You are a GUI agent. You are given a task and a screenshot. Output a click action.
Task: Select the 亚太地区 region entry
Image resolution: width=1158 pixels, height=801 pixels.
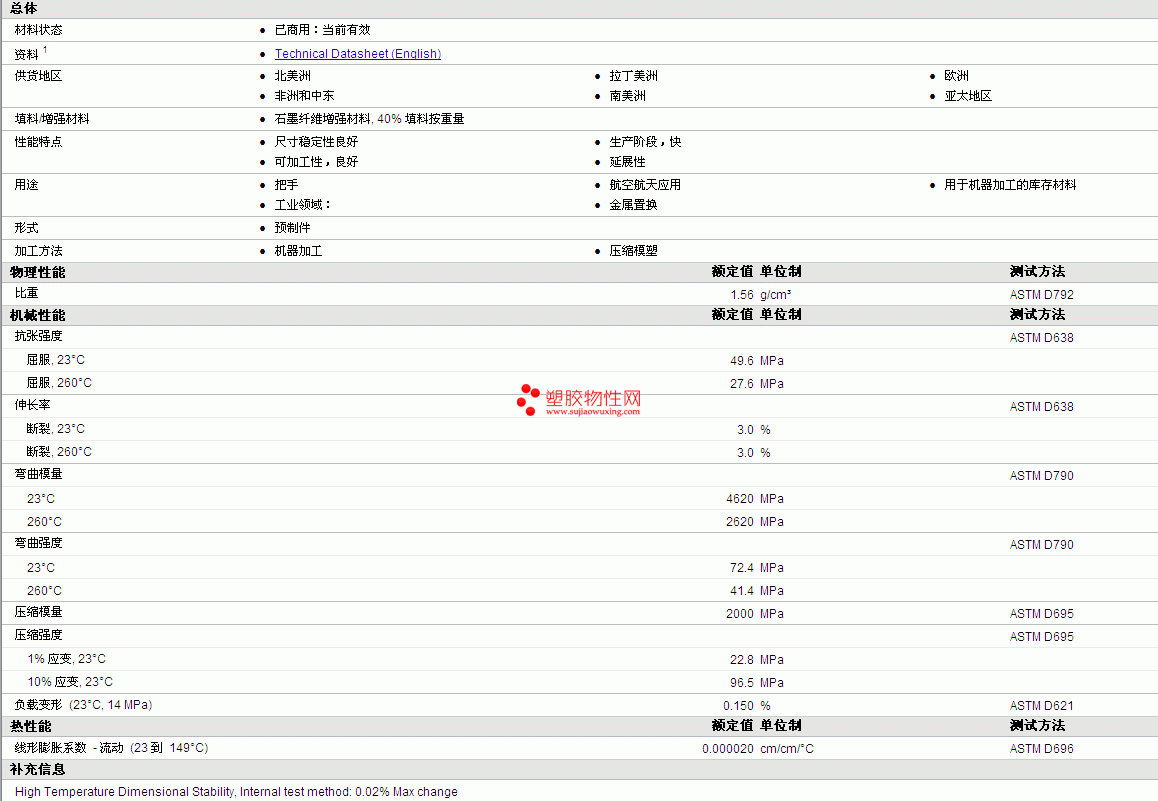tap(968, 96)
